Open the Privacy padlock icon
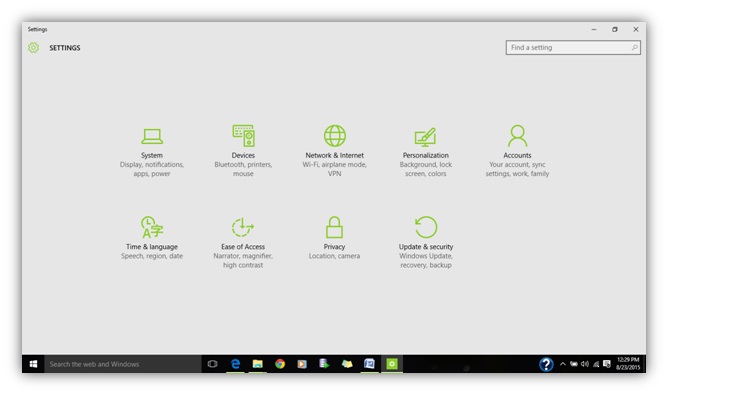The image size is (736, 395). pos(334,227)
